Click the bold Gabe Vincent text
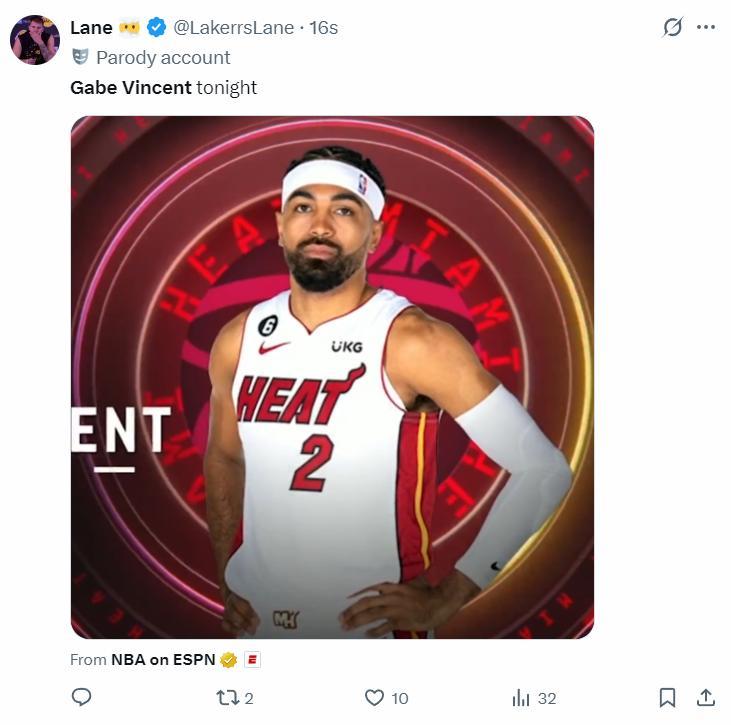Screen dimensions: 731x725 pyautogui.click(x=130, y=87)
